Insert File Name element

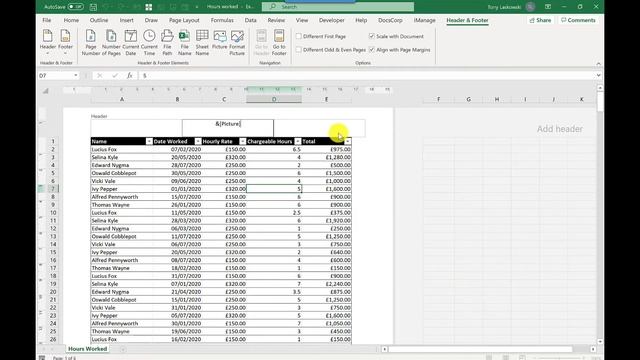184,42
